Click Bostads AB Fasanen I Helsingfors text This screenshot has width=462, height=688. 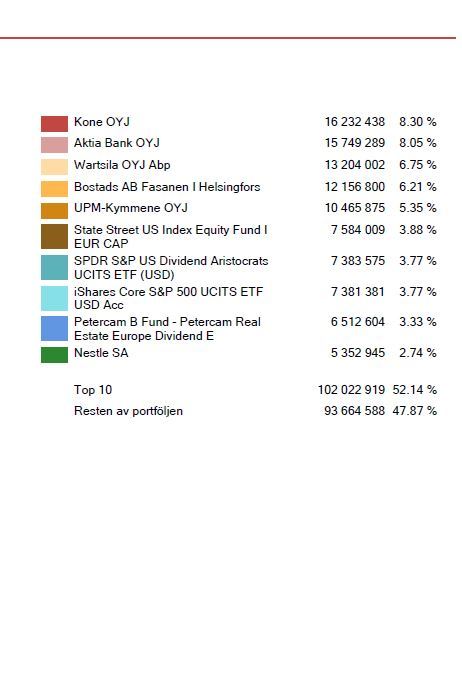tap(167, 186)
